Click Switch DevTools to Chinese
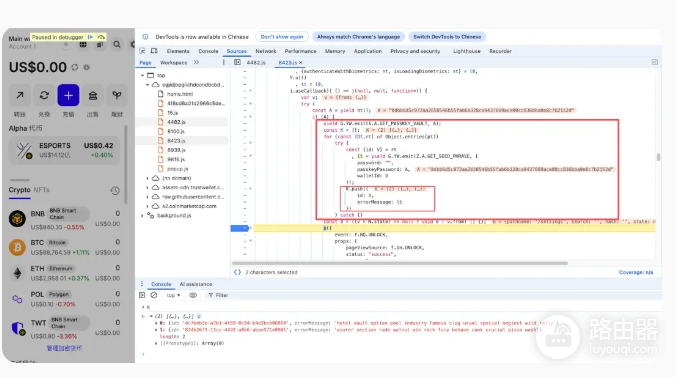 pyautogui.click(x=447, y=37)
